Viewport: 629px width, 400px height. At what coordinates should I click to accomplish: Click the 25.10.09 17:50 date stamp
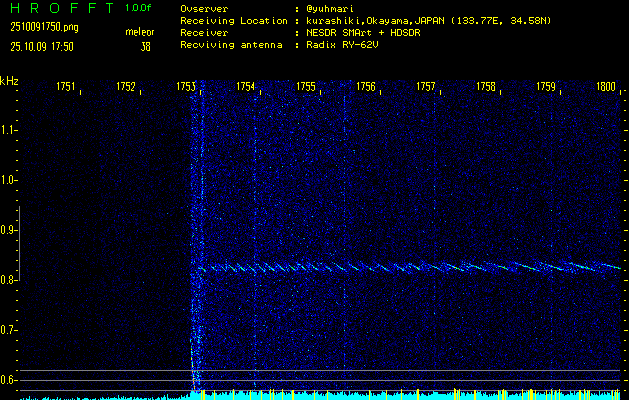(43, 46)
